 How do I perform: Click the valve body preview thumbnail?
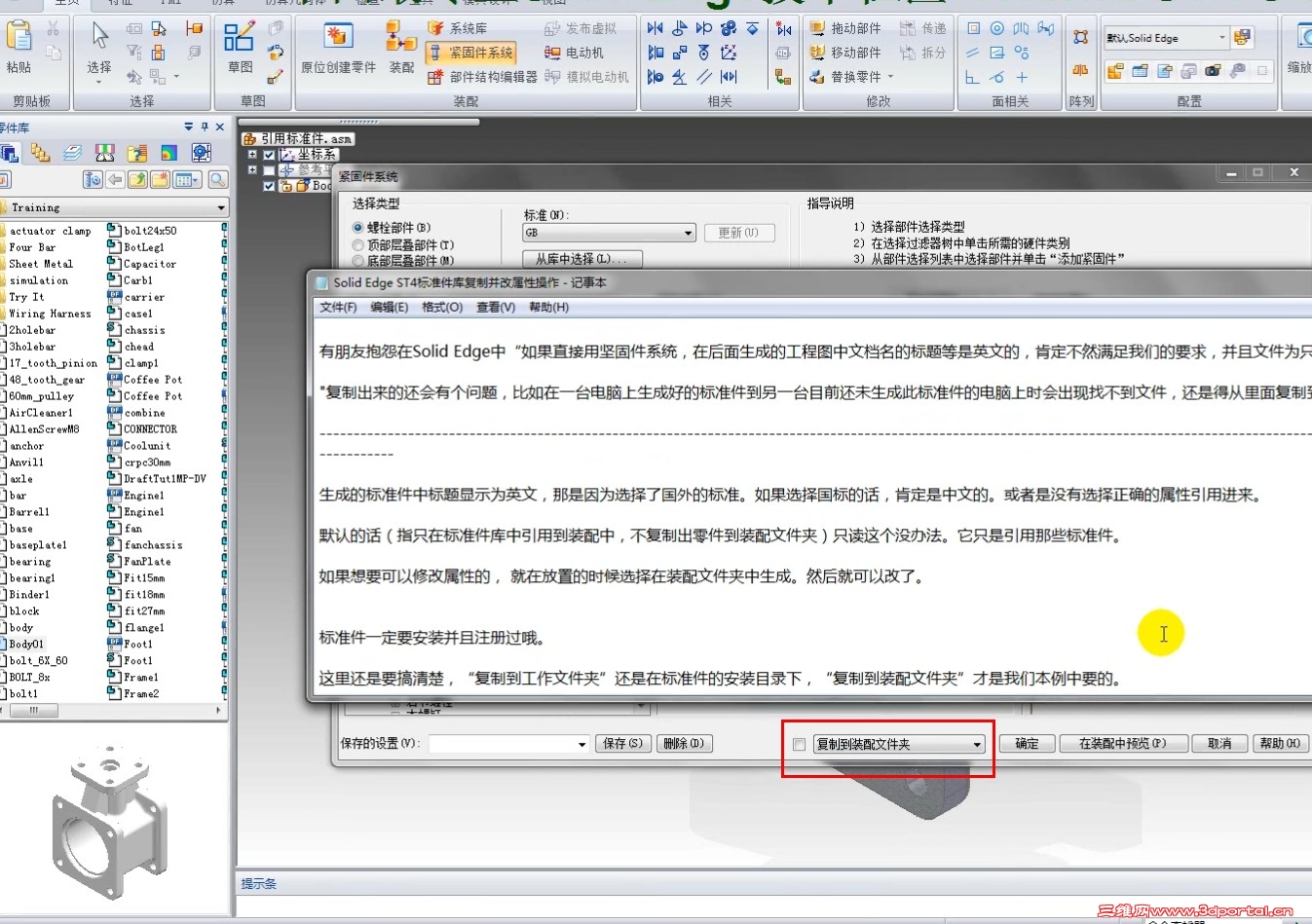coord(108,824)
